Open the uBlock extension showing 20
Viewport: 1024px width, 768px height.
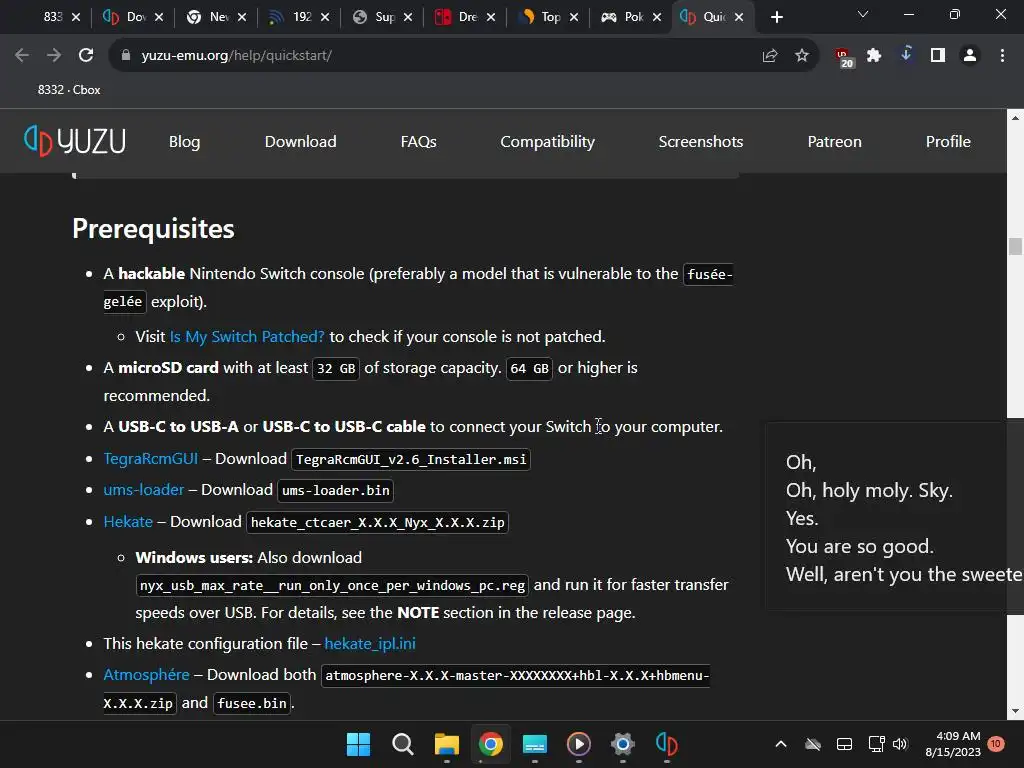pyautogui.click(x=844, y=57)
